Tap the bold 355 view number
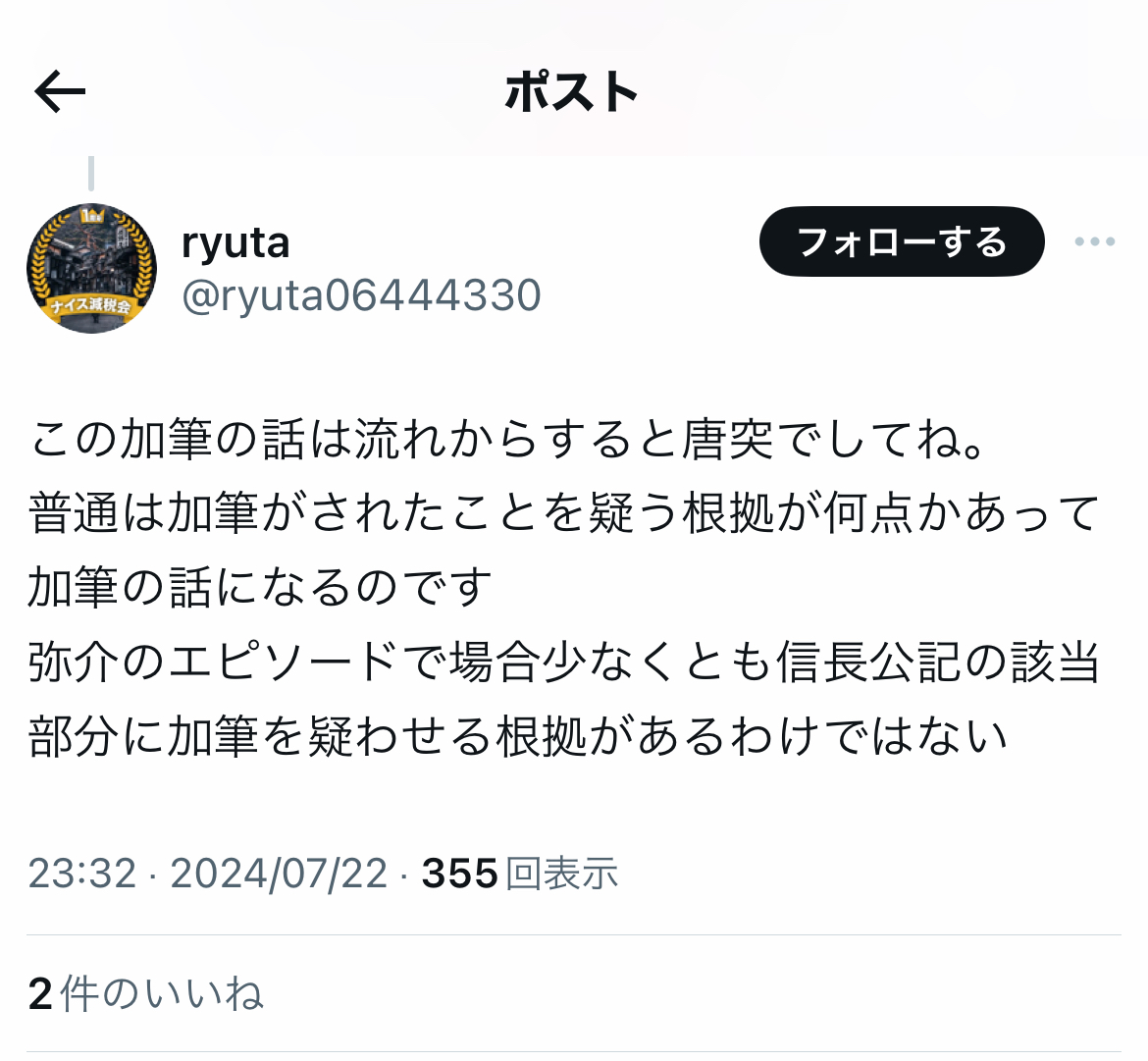The width and height of the screenshot is (1148, 1061). point(460,874)
